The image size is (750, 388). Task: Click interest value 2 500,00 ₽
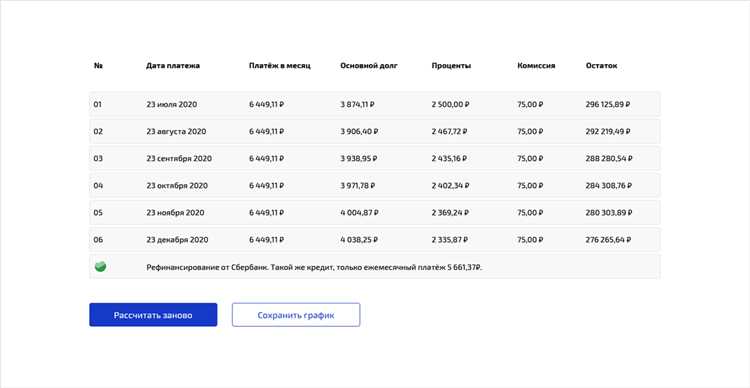451,104
